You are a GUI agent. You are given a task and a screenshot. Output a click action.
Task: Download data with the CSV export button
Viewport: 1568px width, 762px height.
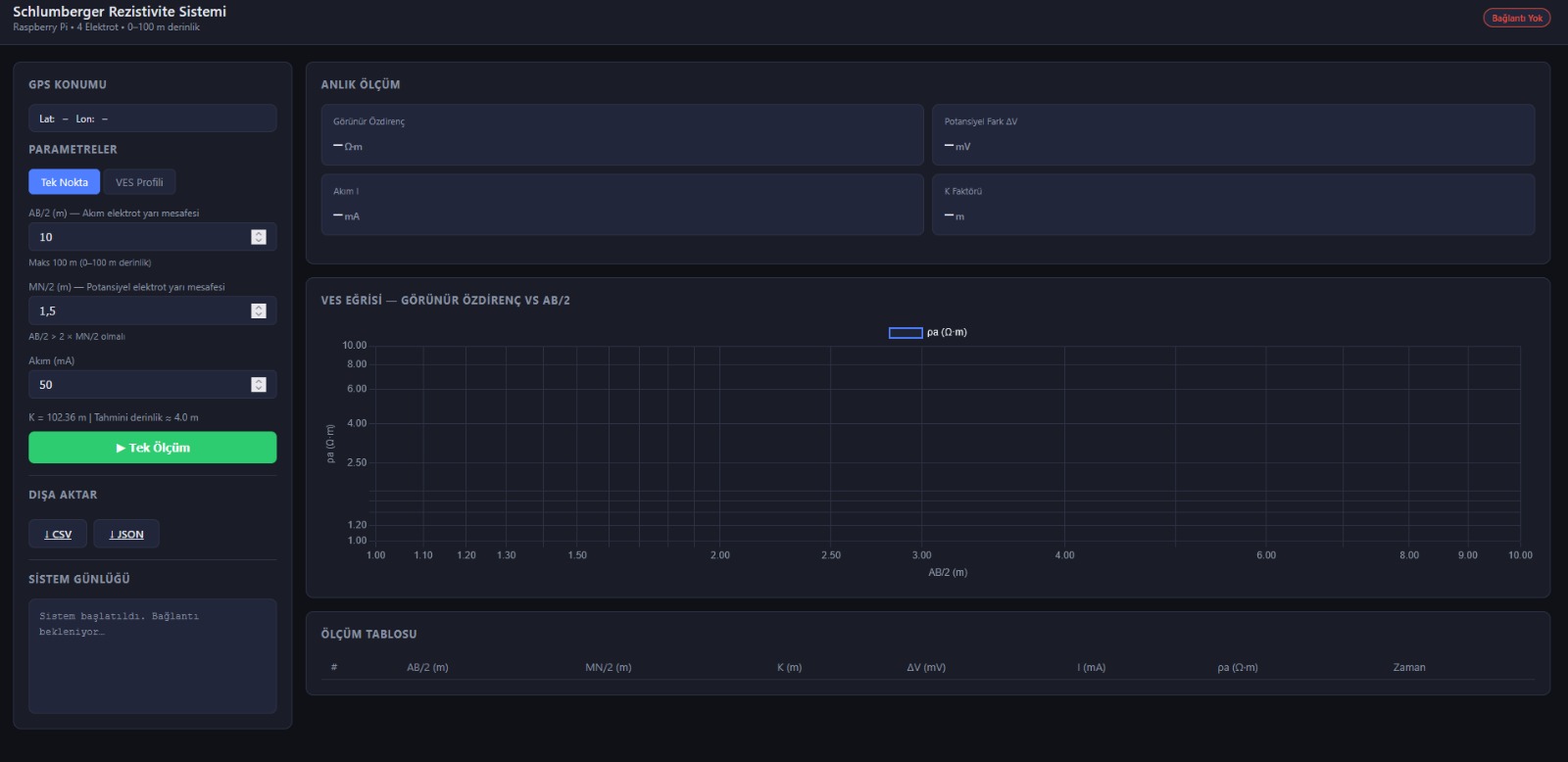(x=58, y=534)
